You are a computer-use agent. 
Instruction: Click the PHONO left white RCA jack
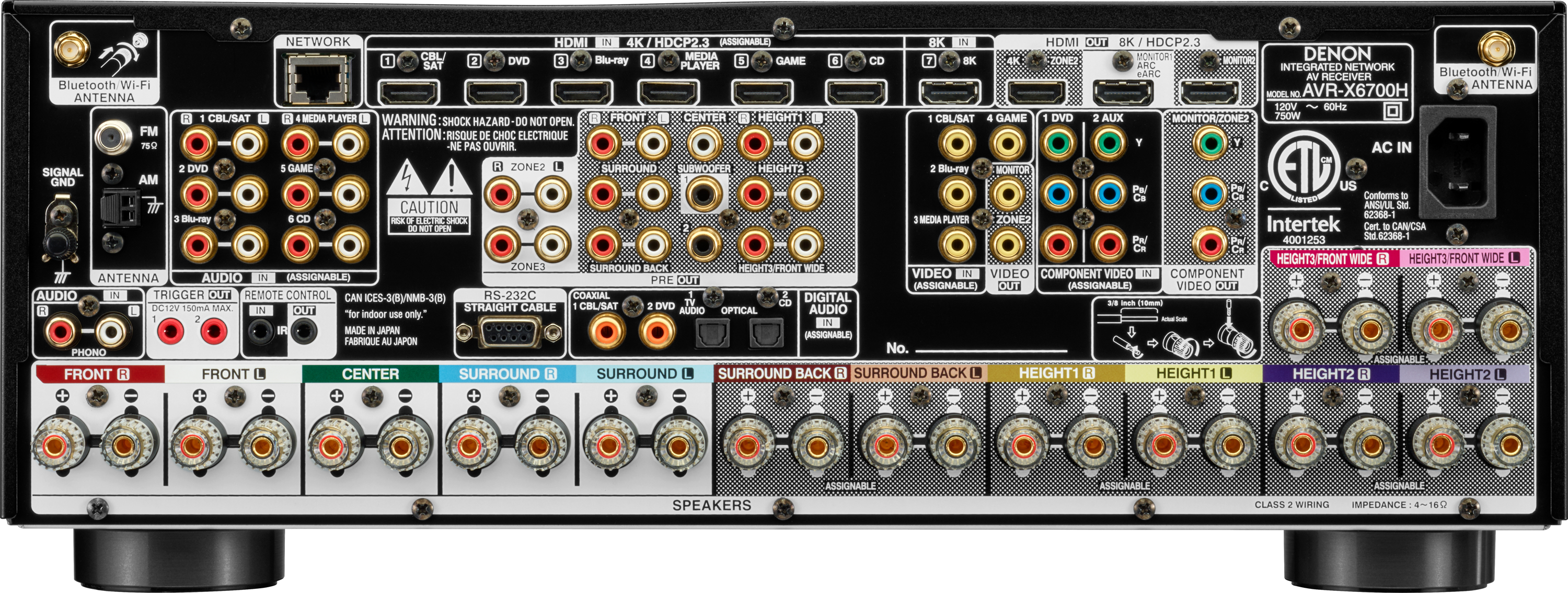112,333
